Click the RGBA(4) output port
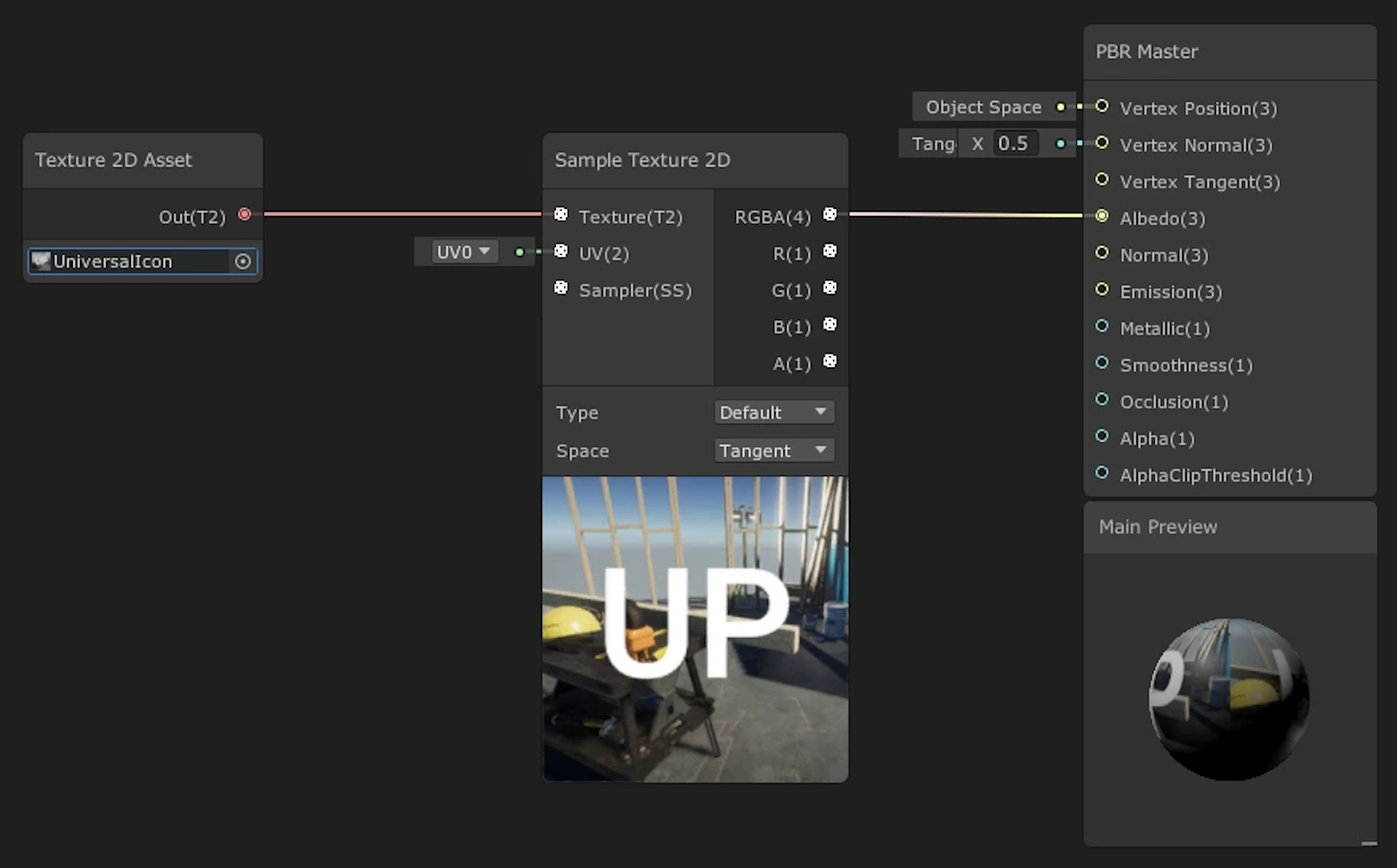 click(x=829, y=214)
